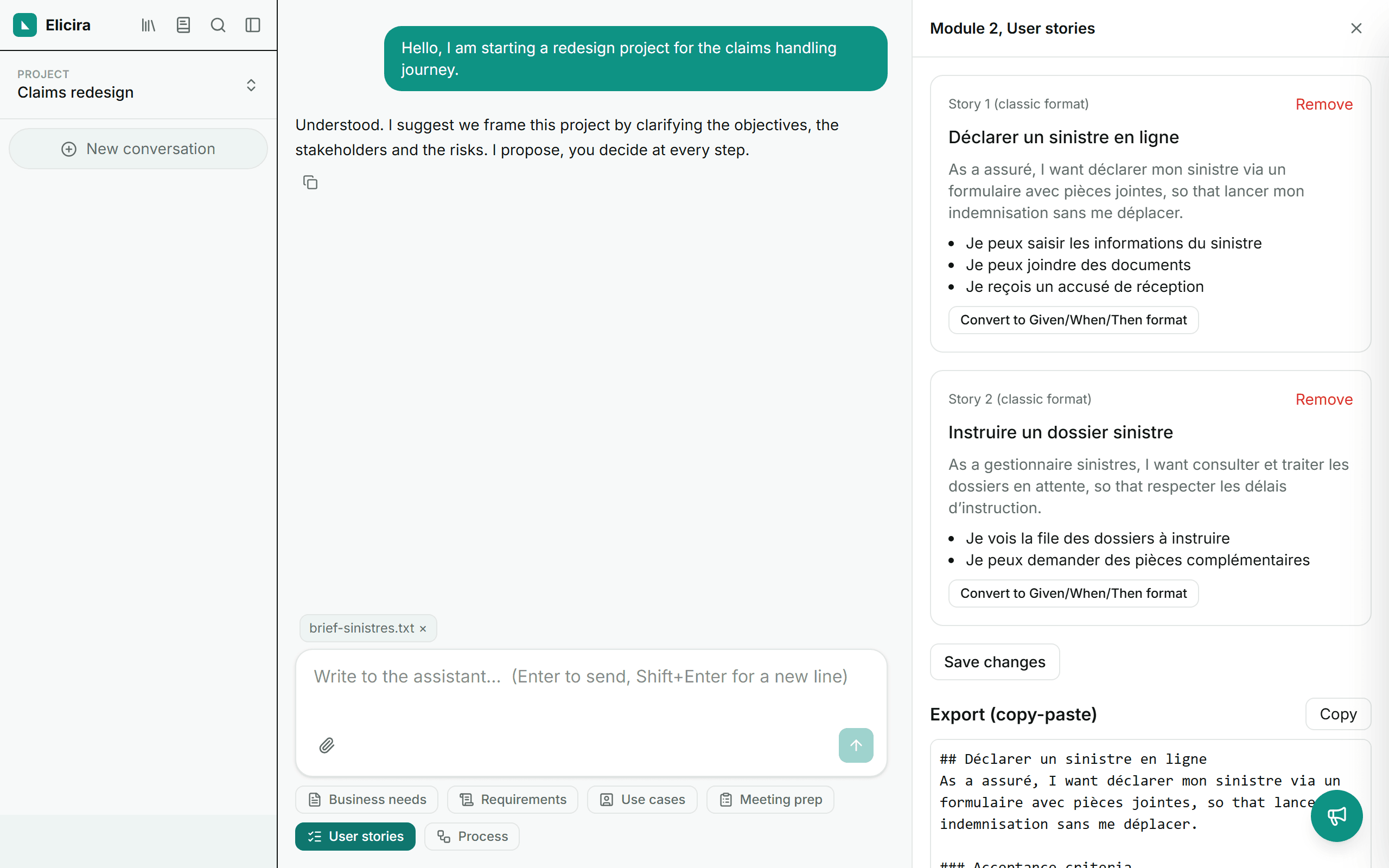Click inside the Export copy-paste text area
Screen dimensions: 1389x868
(1150, 803)
